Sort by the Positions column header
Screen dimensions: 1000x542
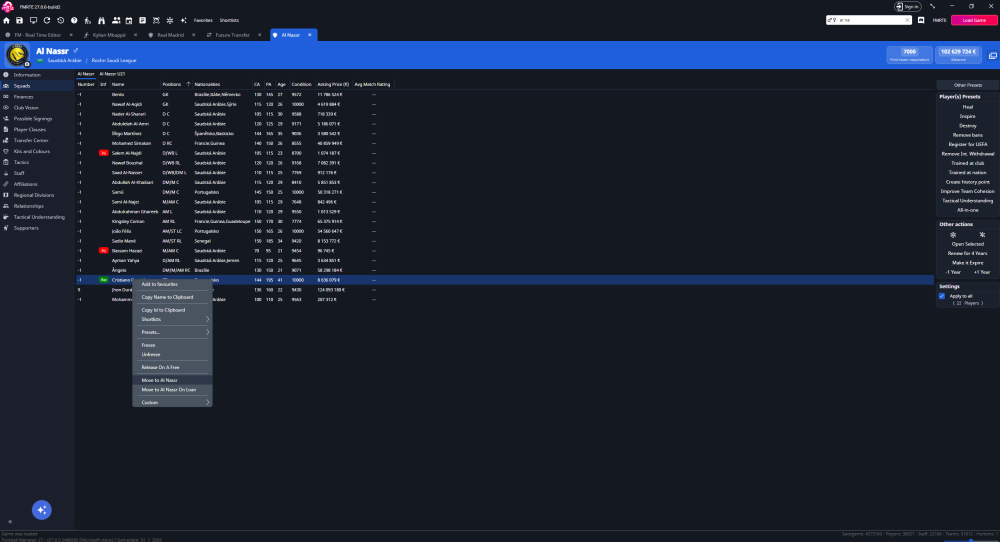click(x=172, y=84)
